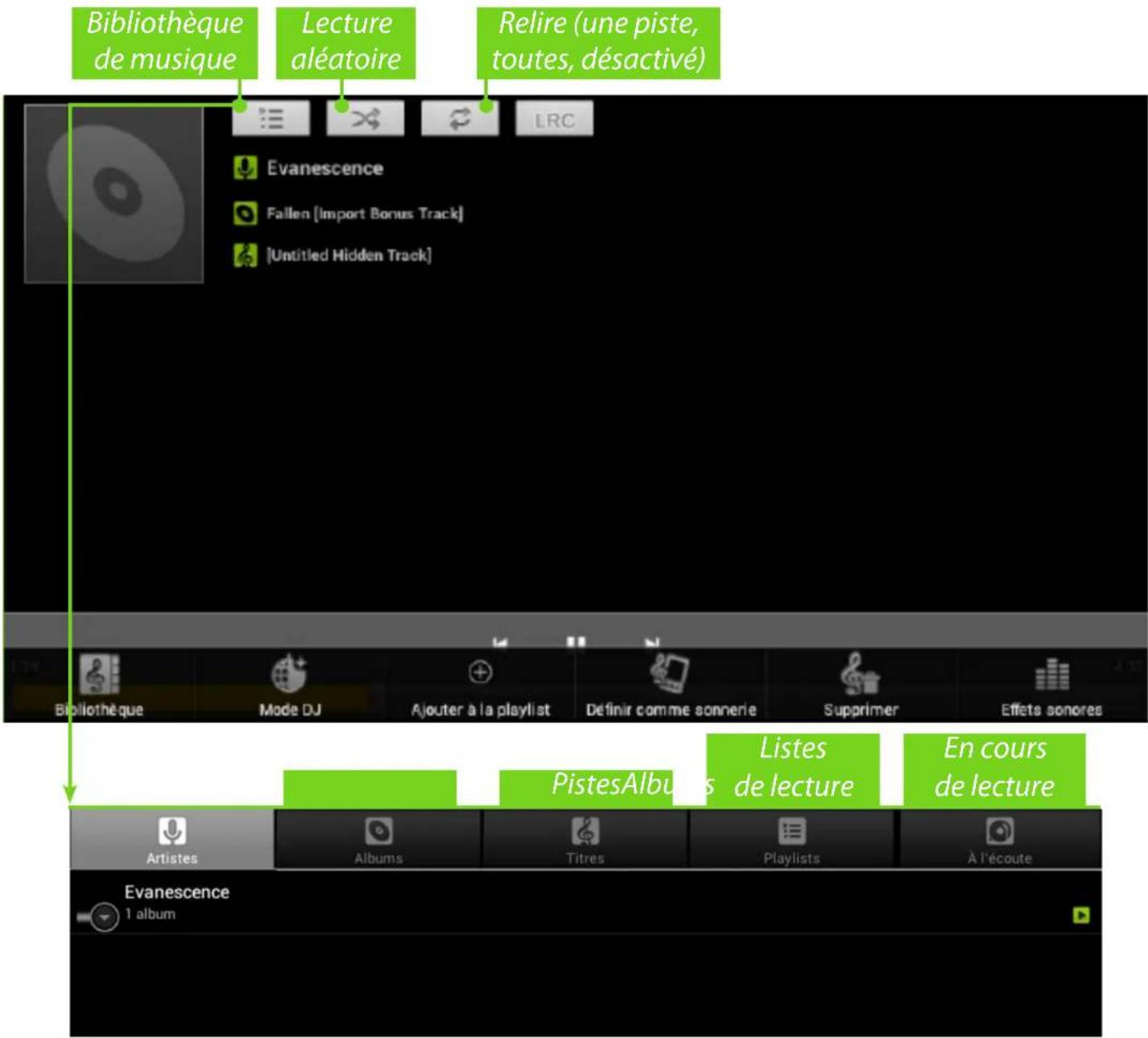The image size is (1148, 1038).
Task: Launch Mode DJ
Action: pyautogui.click(x=290, y=685)
